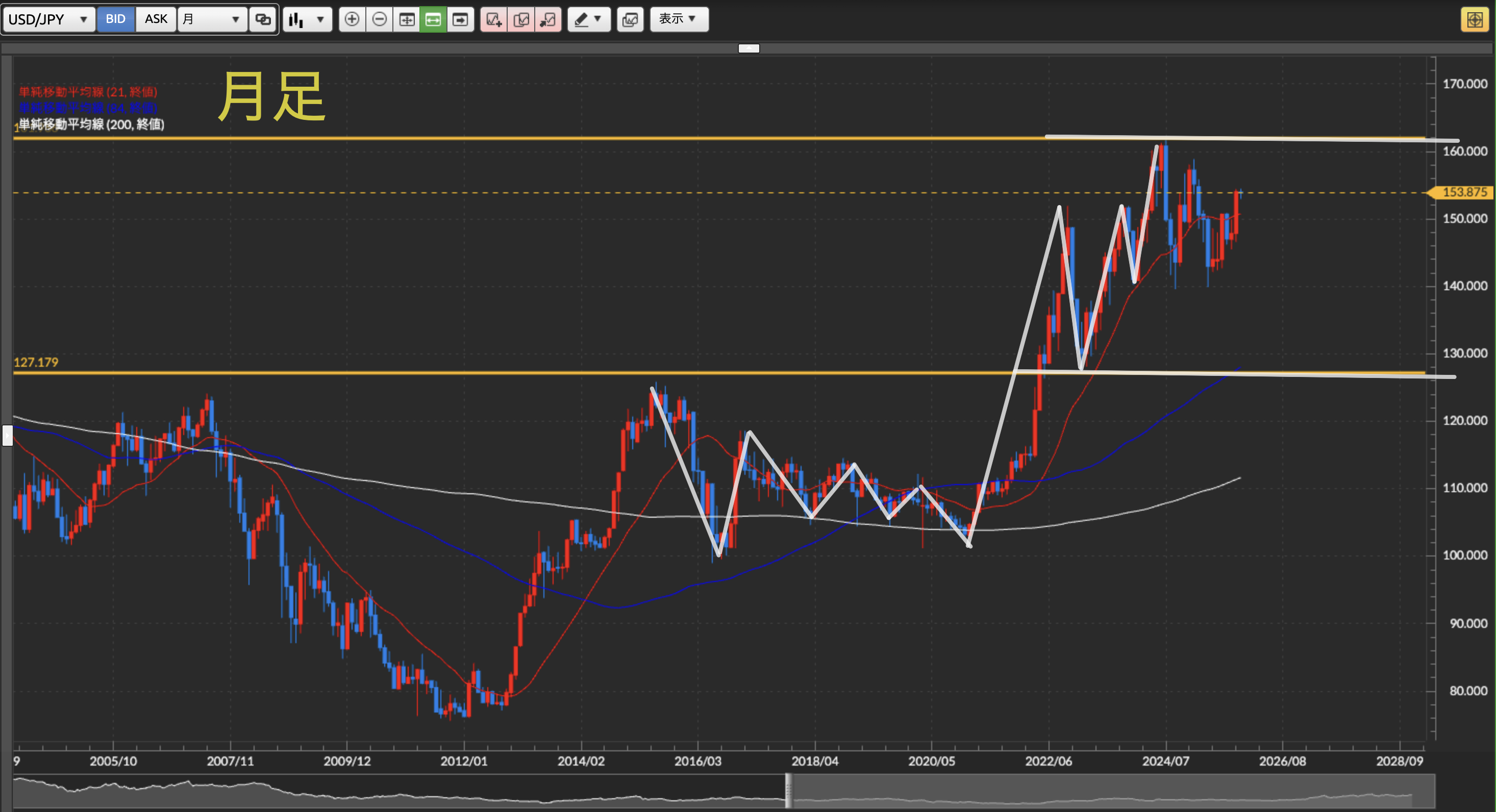
Task: Click the top-right crosshair target icon
Action: click(1475, 20)
